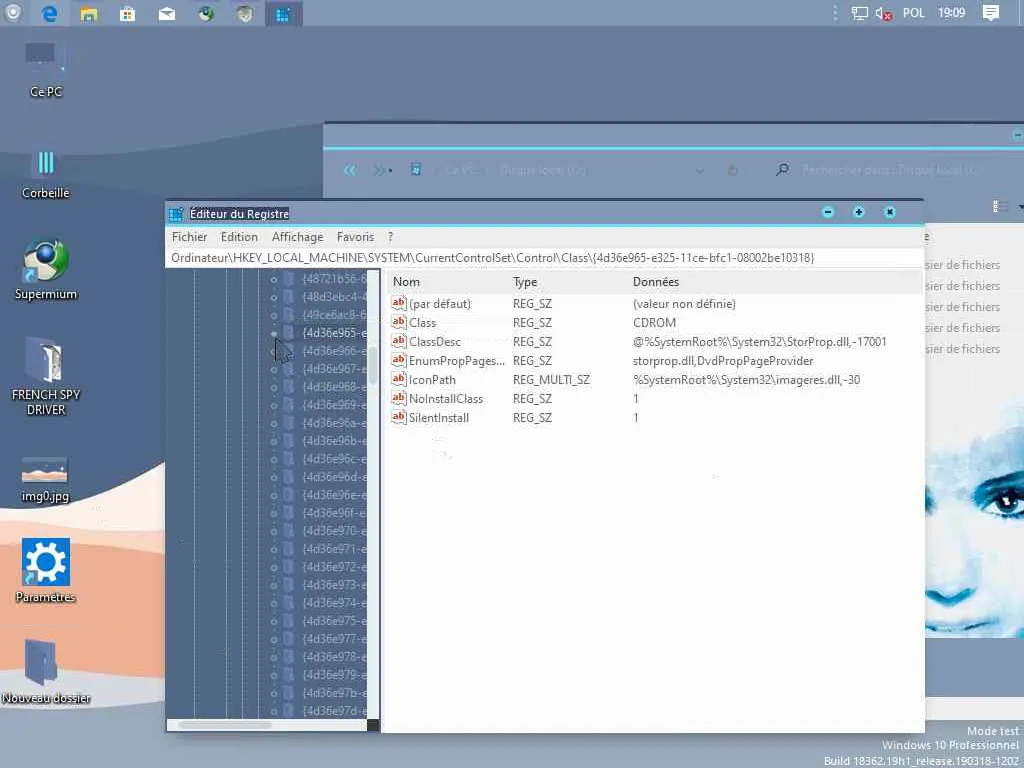Image resolution: width=1024 pixels, height=768 pixels.
Task: Select the NoInstallClass value name
Action: click(446, 398)
